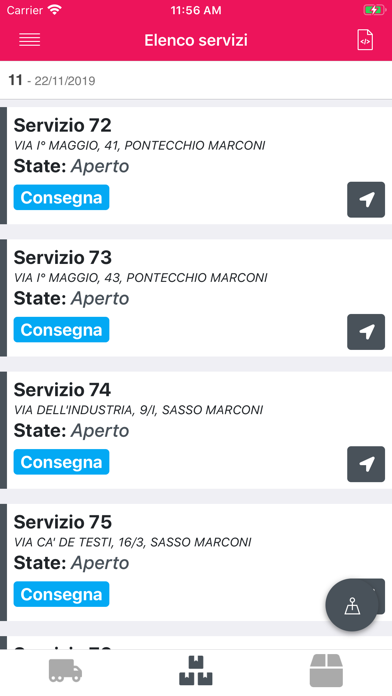
Task: Navigate to Servizio 74 address
Action: coord(366,464)
